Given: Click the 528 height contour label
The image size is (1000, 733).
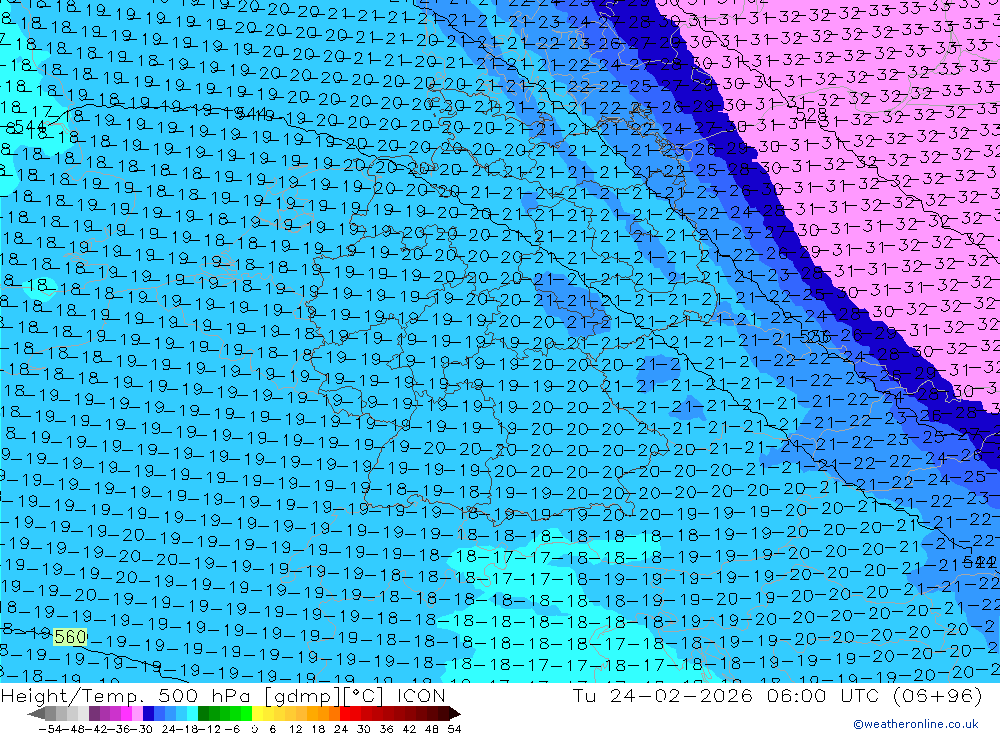Looking at the screenshot, I should coord(811,115).
